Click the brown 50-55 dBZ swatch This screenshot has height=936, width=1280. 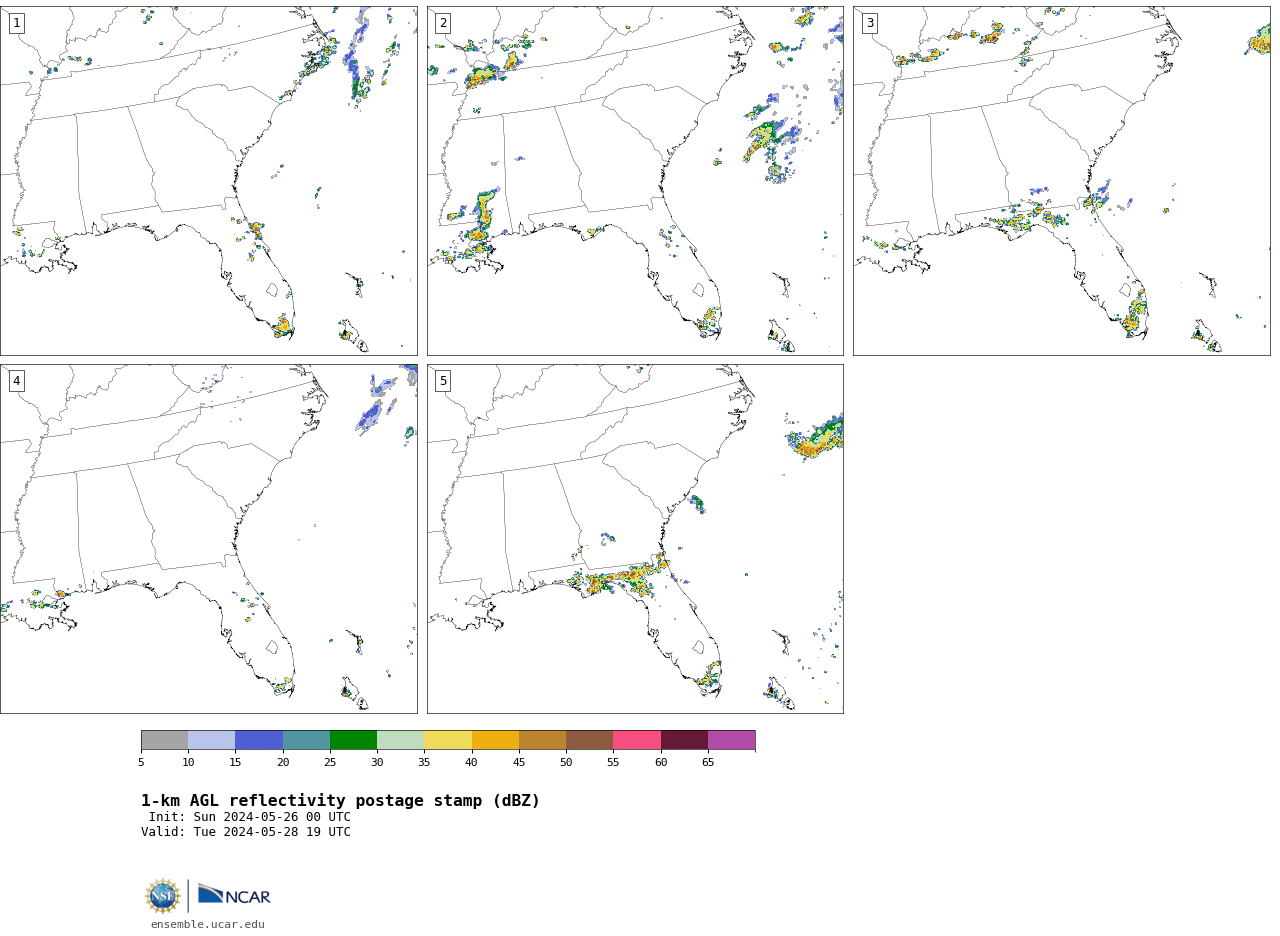pyautogui.click(x=589, y=740)
